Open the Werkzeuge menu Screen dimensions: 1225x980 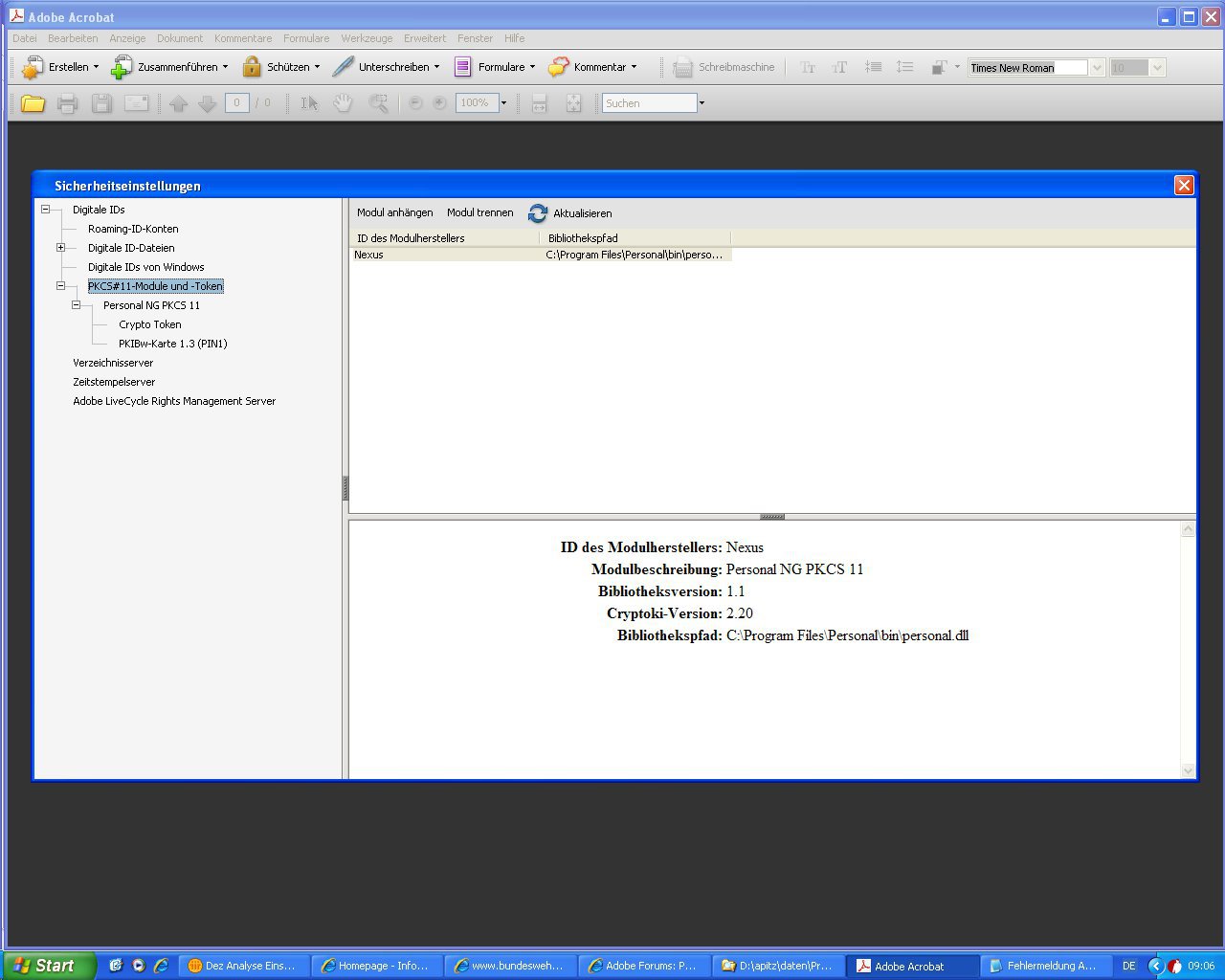(367, 38)
